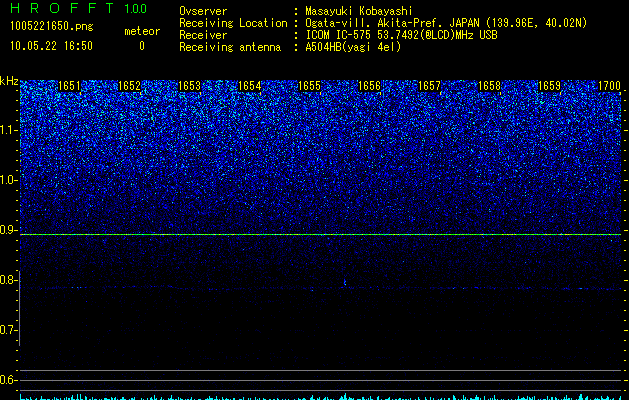Click the 1656 time marker
Screen dimensions: 629x400
click(369, 86)
